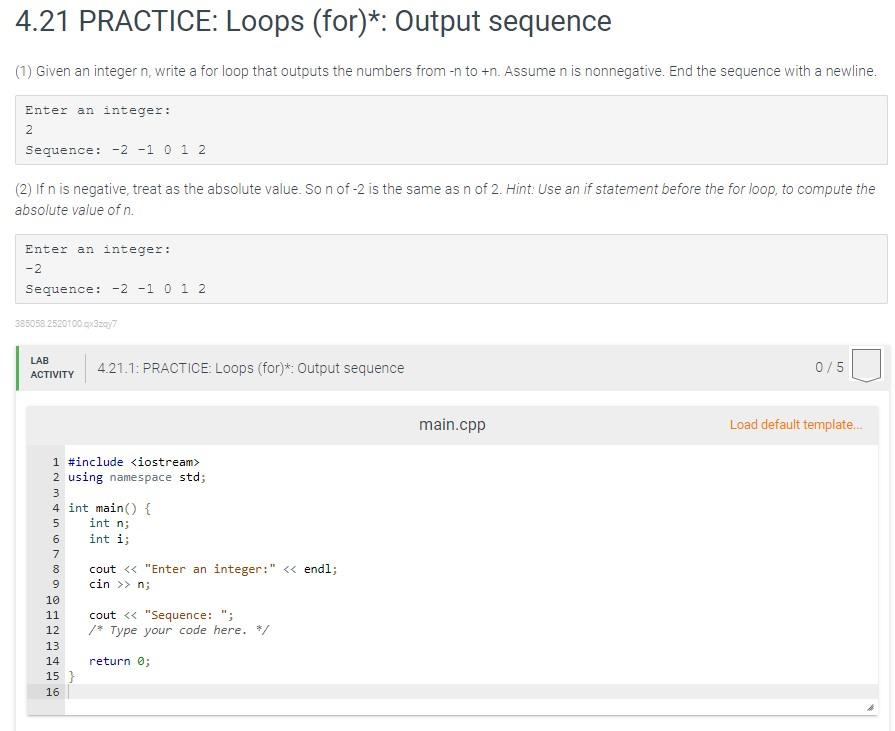Click the 'using namespace std;' line
This screenshot has height=731, width=895.
(x=137, y=477)
